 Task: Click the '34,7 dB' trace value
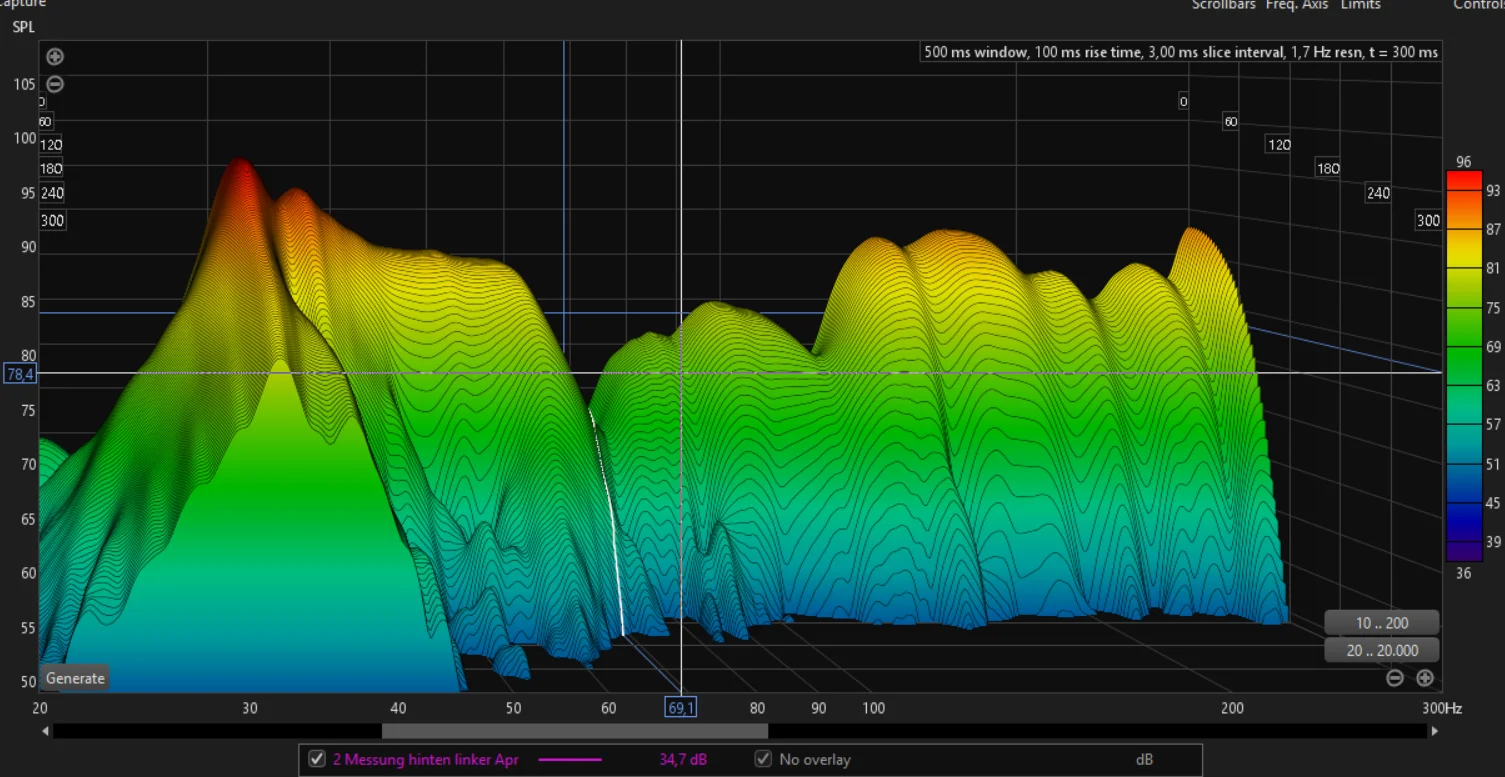tap(683, 759)
